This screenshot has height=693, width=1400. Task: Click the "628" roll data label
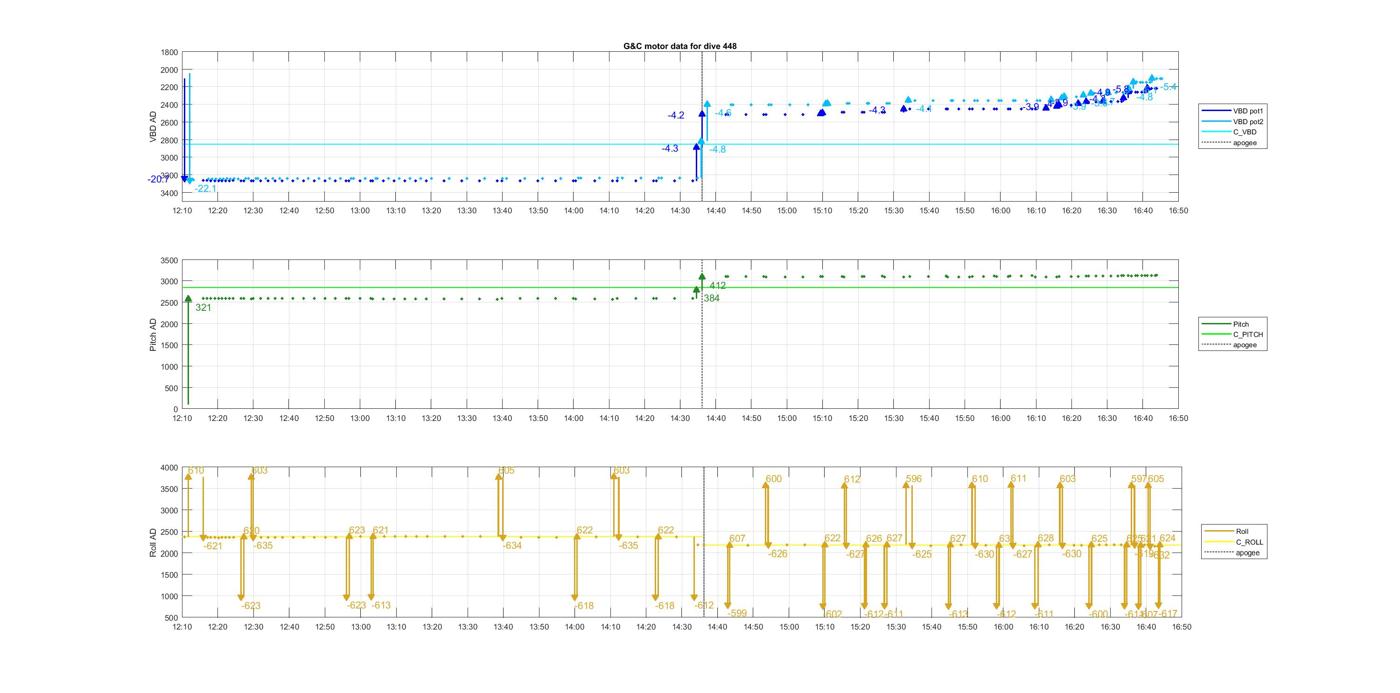(x=1046, y=539)
